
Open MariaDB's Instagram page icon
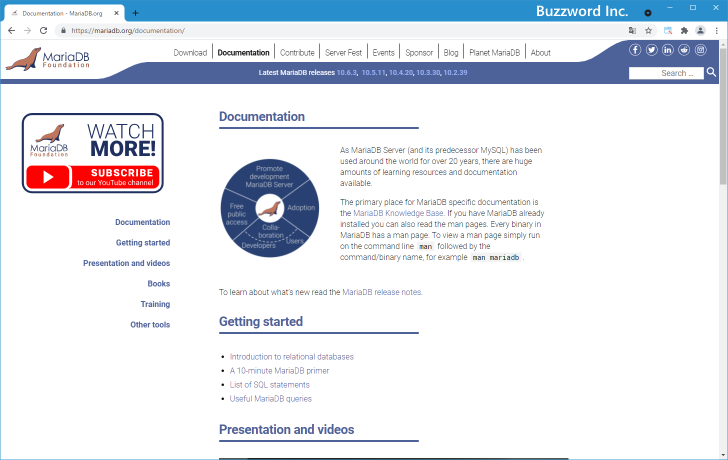[x=700, y=50]
